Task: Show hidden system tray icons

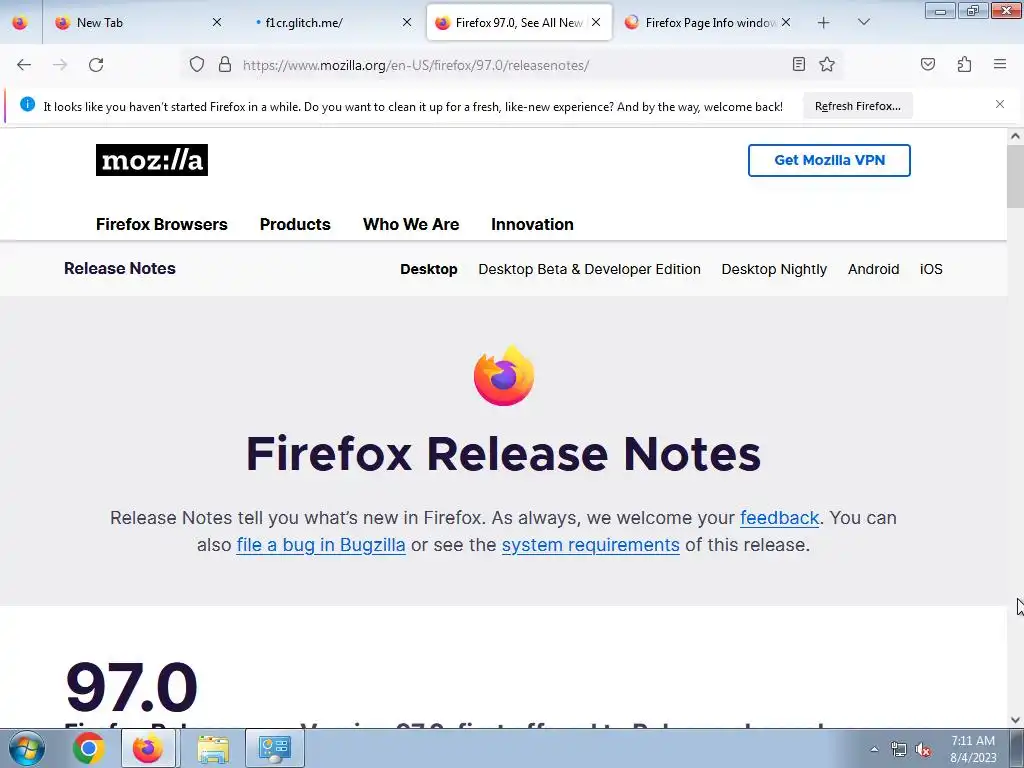Action: [x=874, y=749]
